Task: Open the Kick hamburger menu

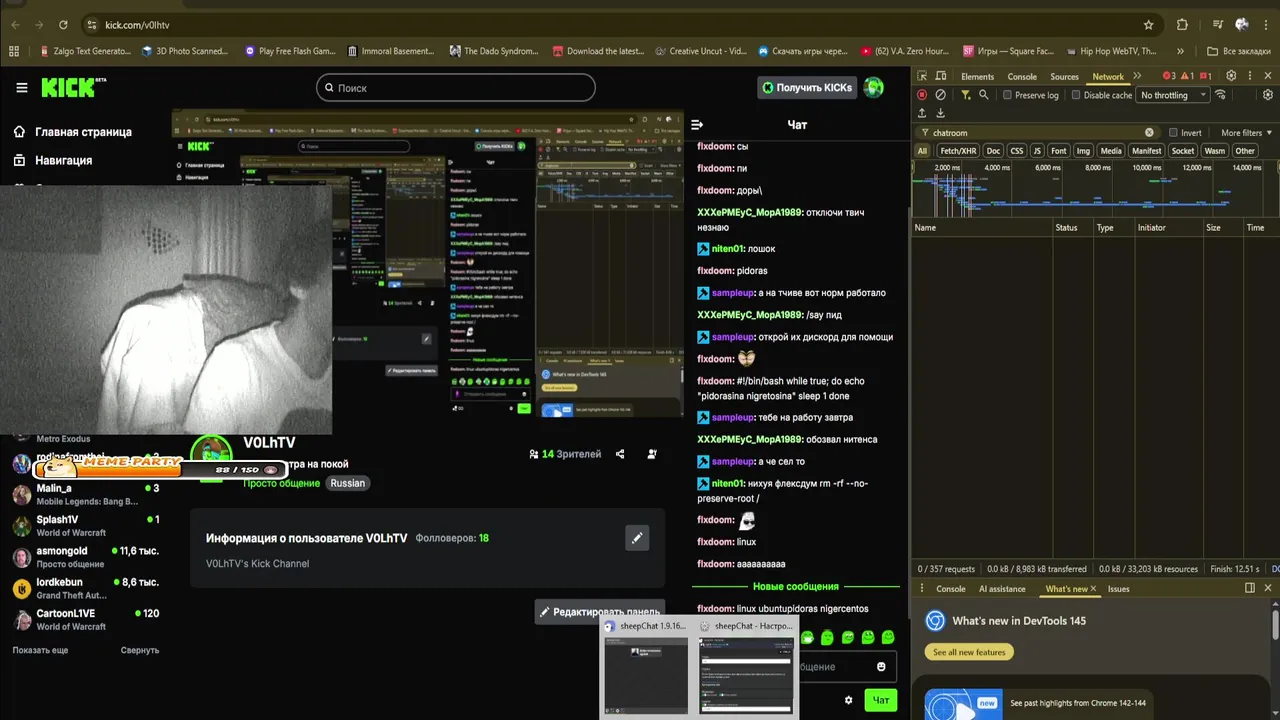Action: [21, 88]
